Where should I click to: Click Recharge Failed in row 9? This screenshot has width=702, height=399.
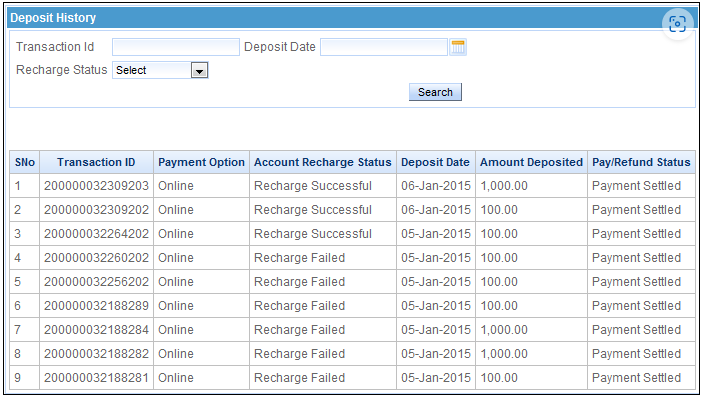pyautogui.click(x=300, y=378)
